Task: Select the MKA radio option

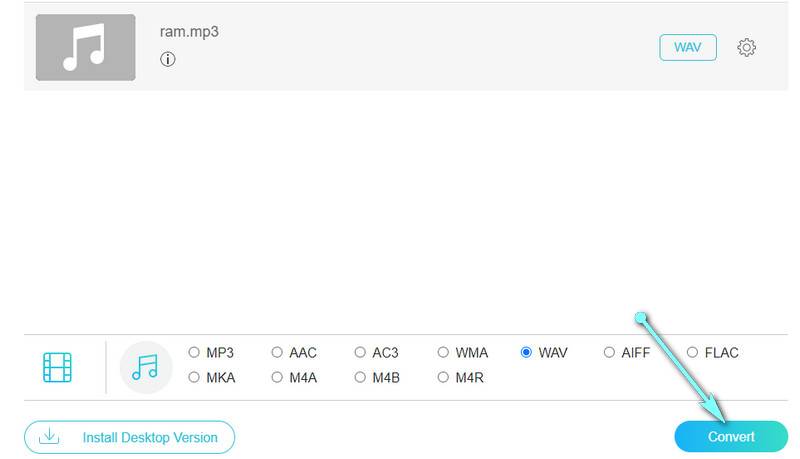Action: (194, 377)
